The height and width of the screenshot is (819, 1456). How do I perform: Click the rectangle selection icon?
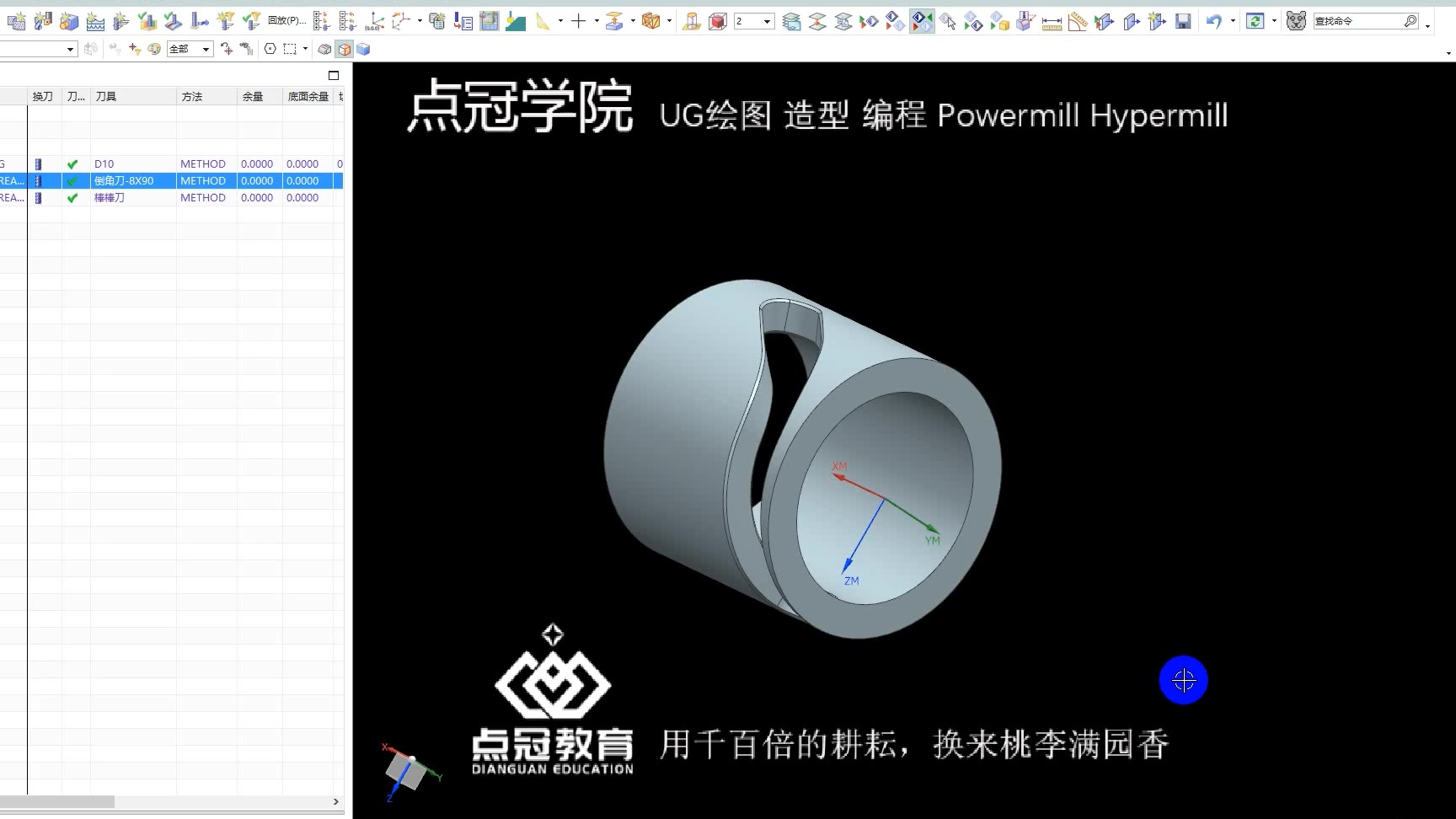point(290,49)
